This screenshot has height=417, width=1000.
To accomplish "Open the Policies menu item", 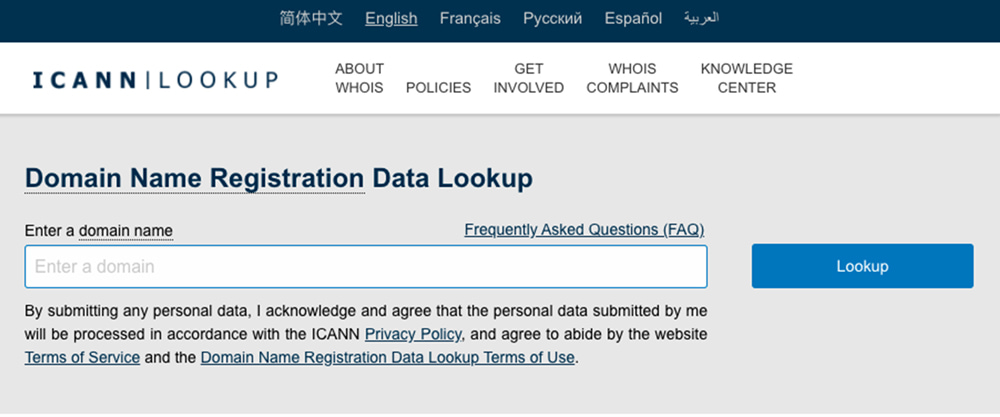I will 438,87.
